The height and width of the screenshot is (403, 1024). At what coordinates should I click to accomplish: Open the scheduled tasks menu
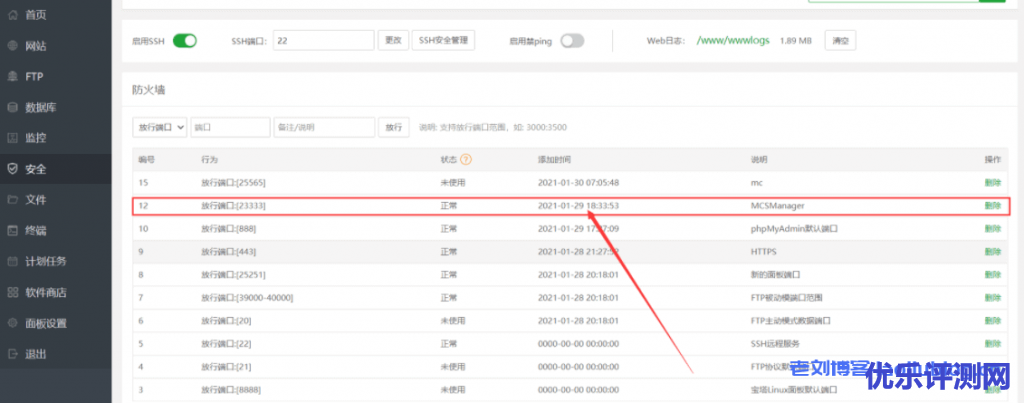coord(45,261)
